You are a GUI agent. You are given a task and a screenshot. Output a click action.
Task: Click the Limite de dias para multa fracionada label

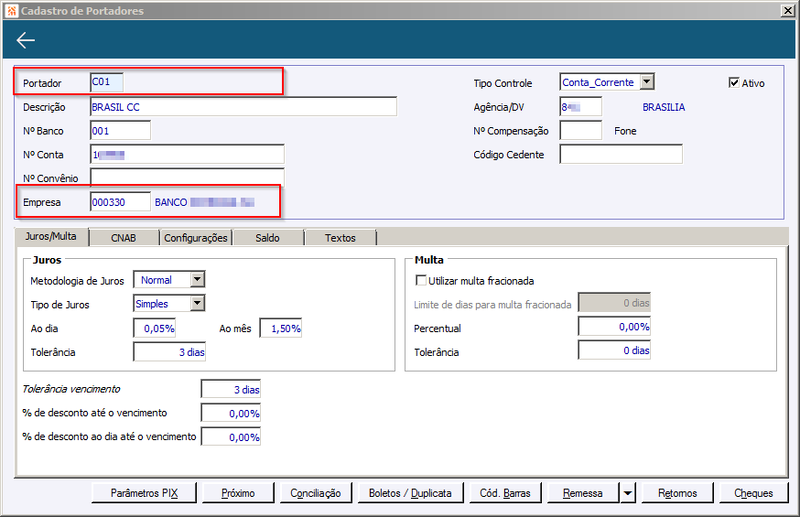point(492,305)
